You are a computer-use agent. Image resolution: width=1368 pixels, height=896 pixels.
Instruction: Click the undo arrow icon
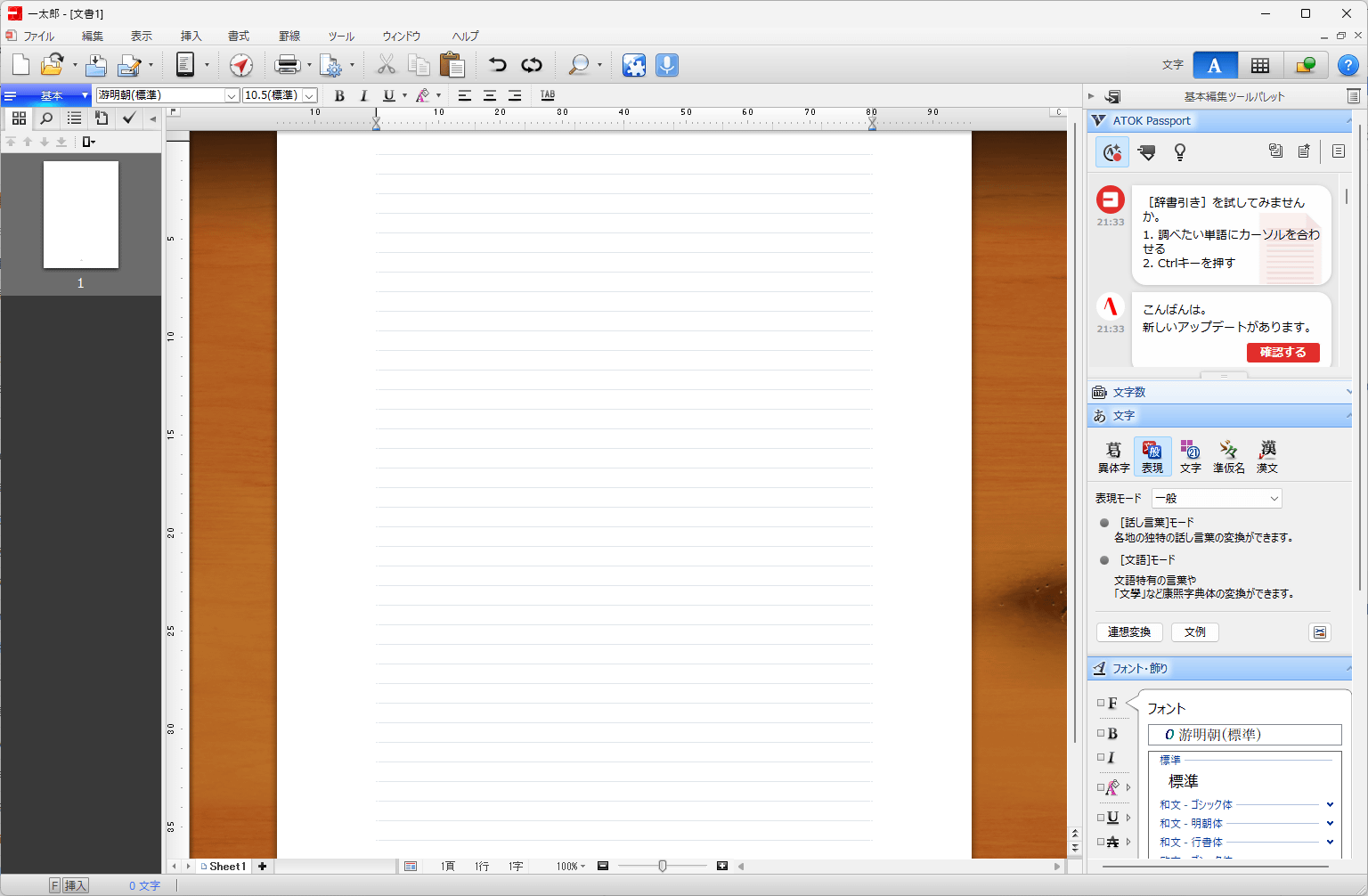coord(497,65)
